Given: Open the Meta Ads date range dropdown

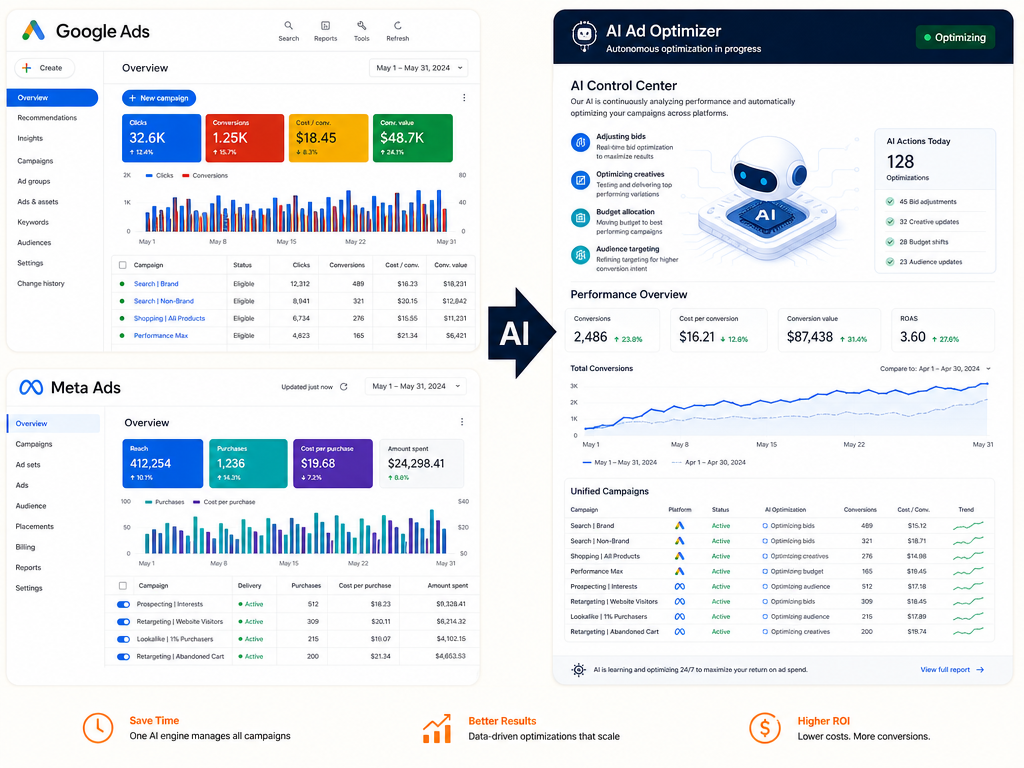Looking at the screenshot, I should point(415,386).
